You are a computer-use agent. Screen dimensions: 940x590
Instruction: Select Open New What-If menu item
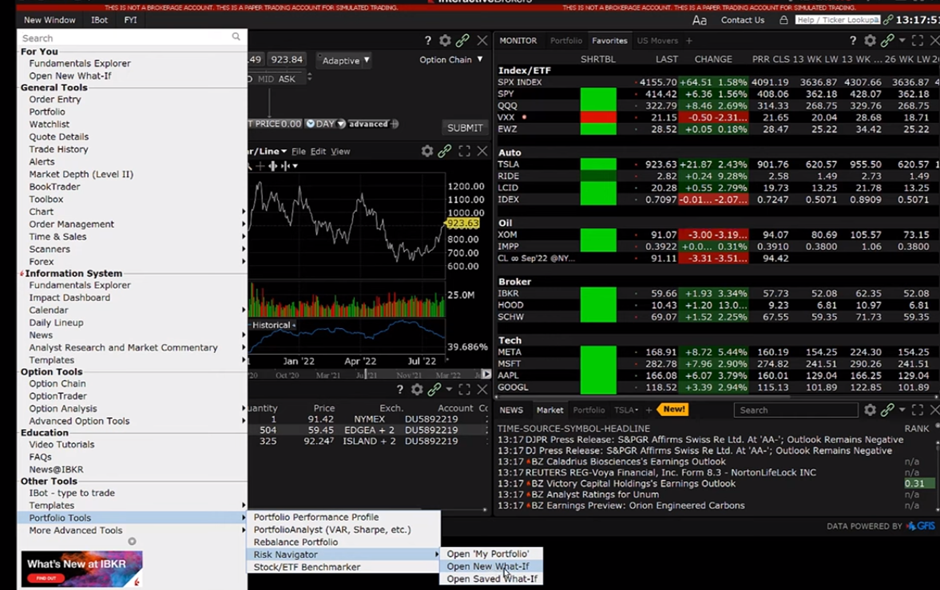491,566
